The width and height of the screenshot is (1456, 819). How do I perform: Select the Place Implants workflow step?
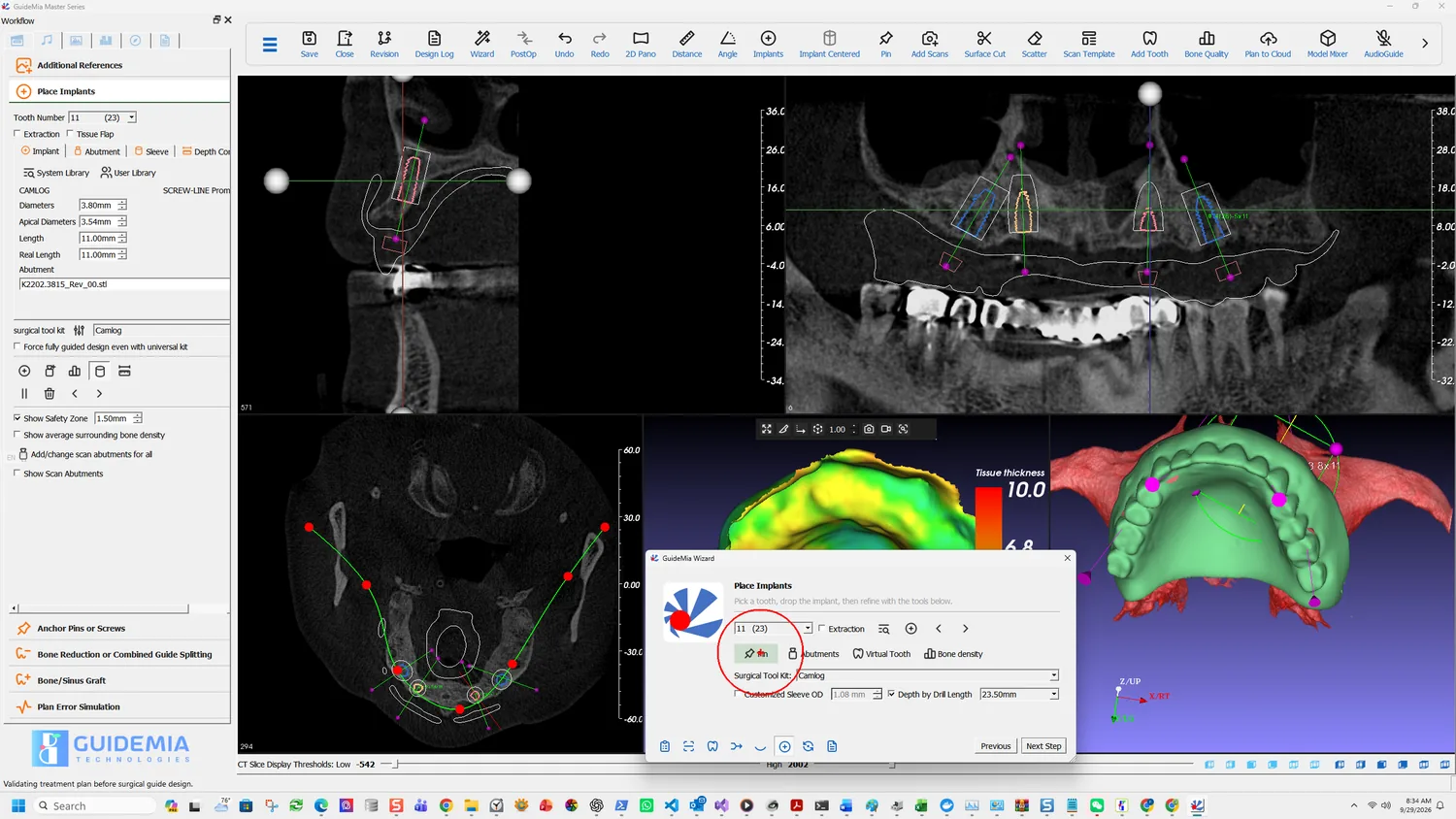click(x=119, y=91)
